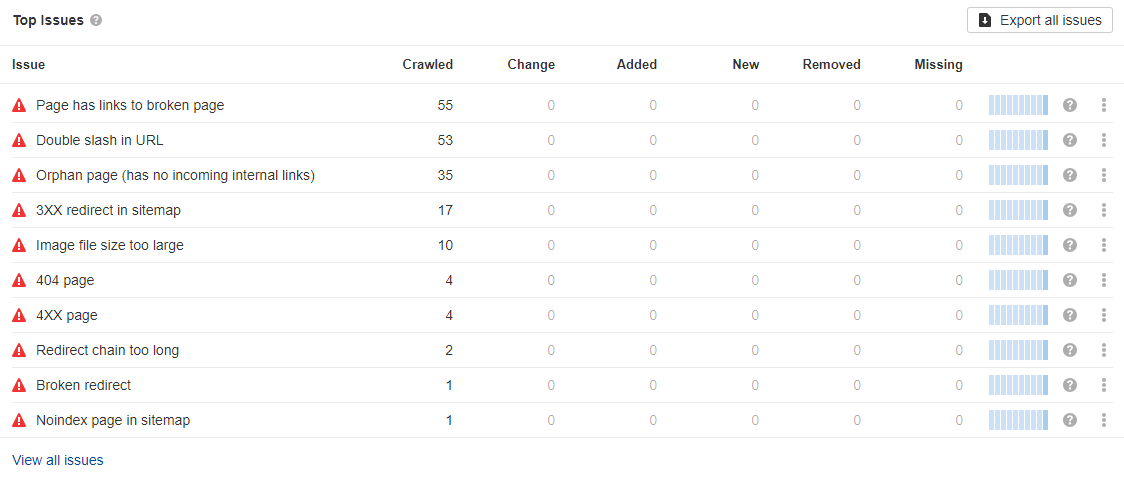Image resolution: width=1124 pixels, height=483 pixels.
Task: Sort by the Crawled column header
Action: click(x=427, y=64)
